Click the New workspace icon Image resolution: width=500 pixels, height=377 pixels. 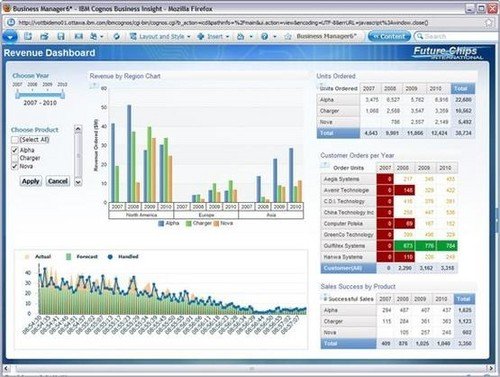pos(28,36)
